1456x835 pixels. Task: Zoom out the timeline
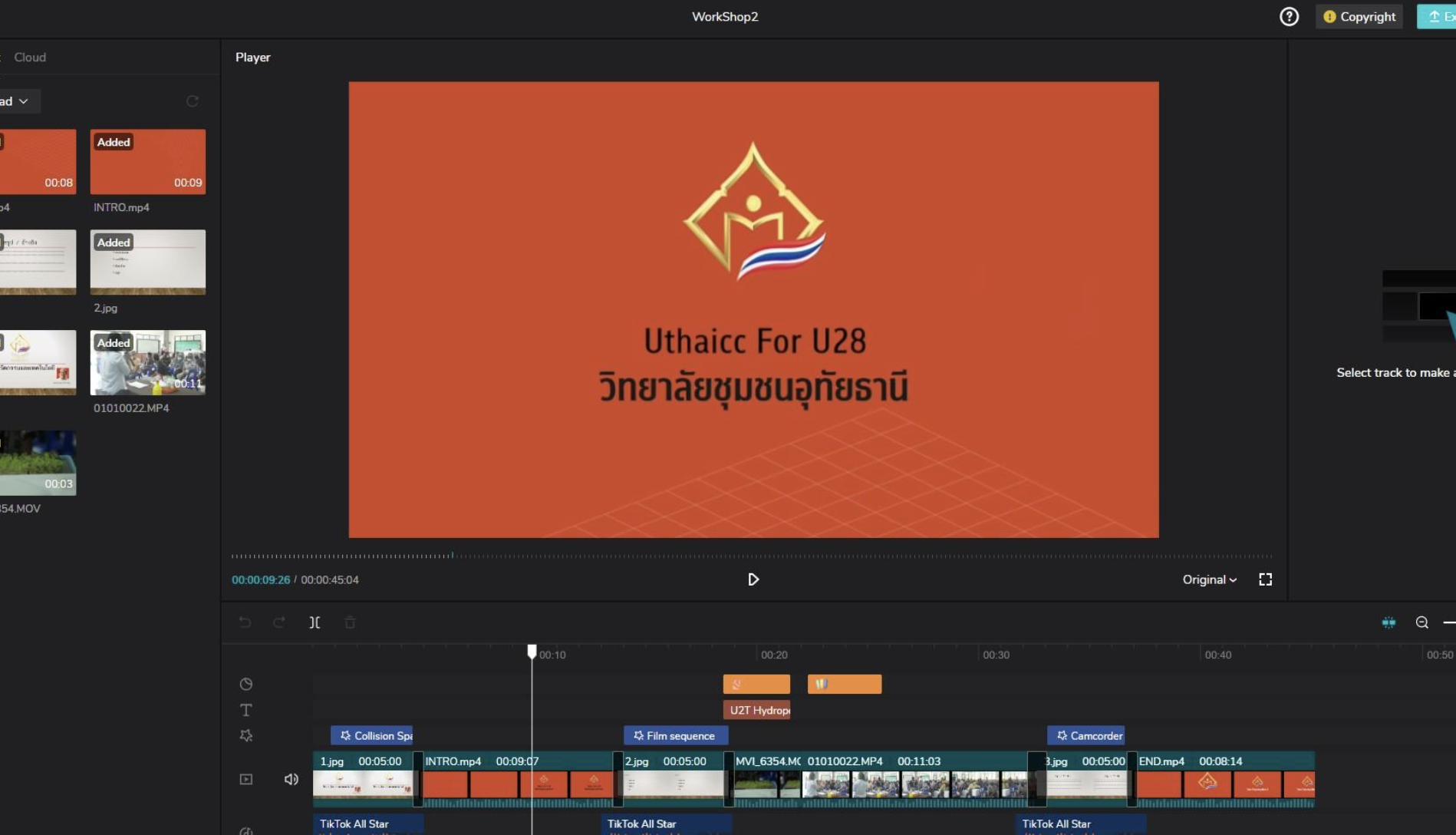tap(1422, 622)
